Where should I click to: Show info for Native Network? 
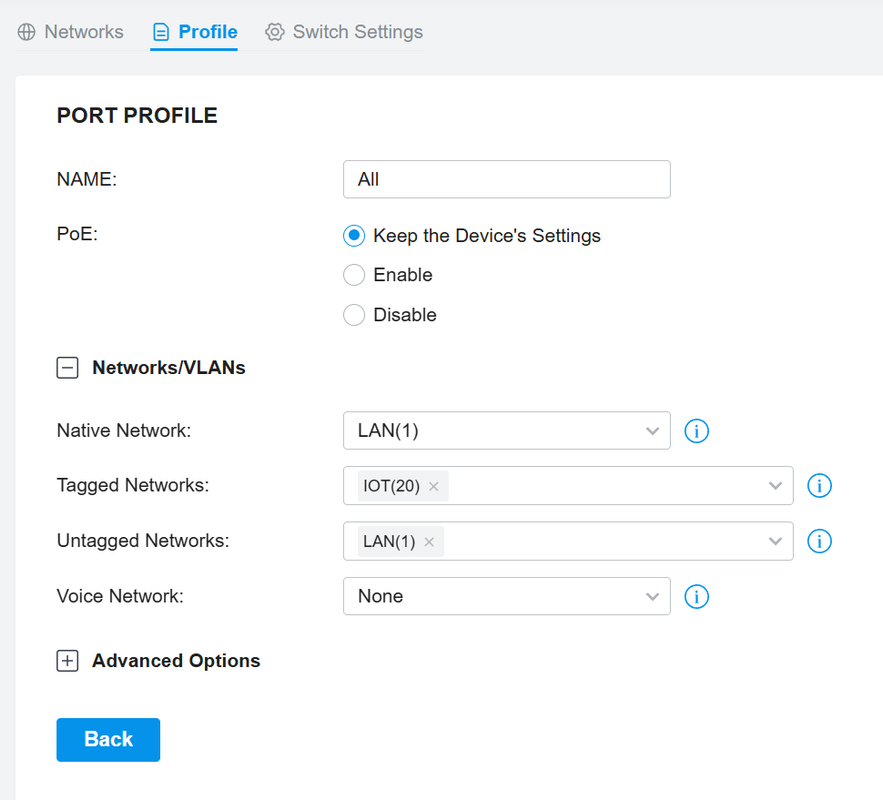pos(697,431)
